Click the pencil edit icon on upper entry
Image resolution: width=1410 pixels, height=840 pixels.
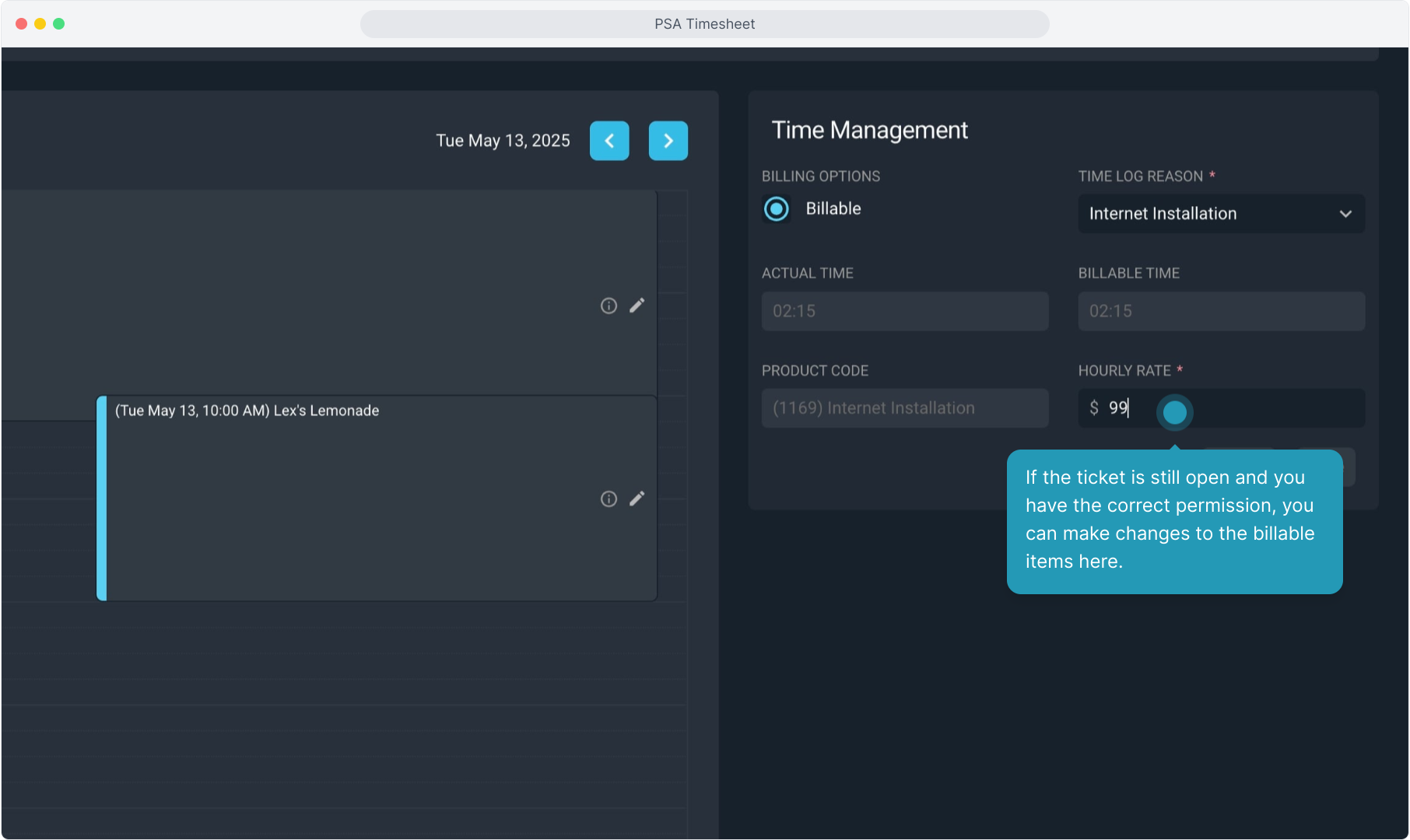[x=637, y=306]
